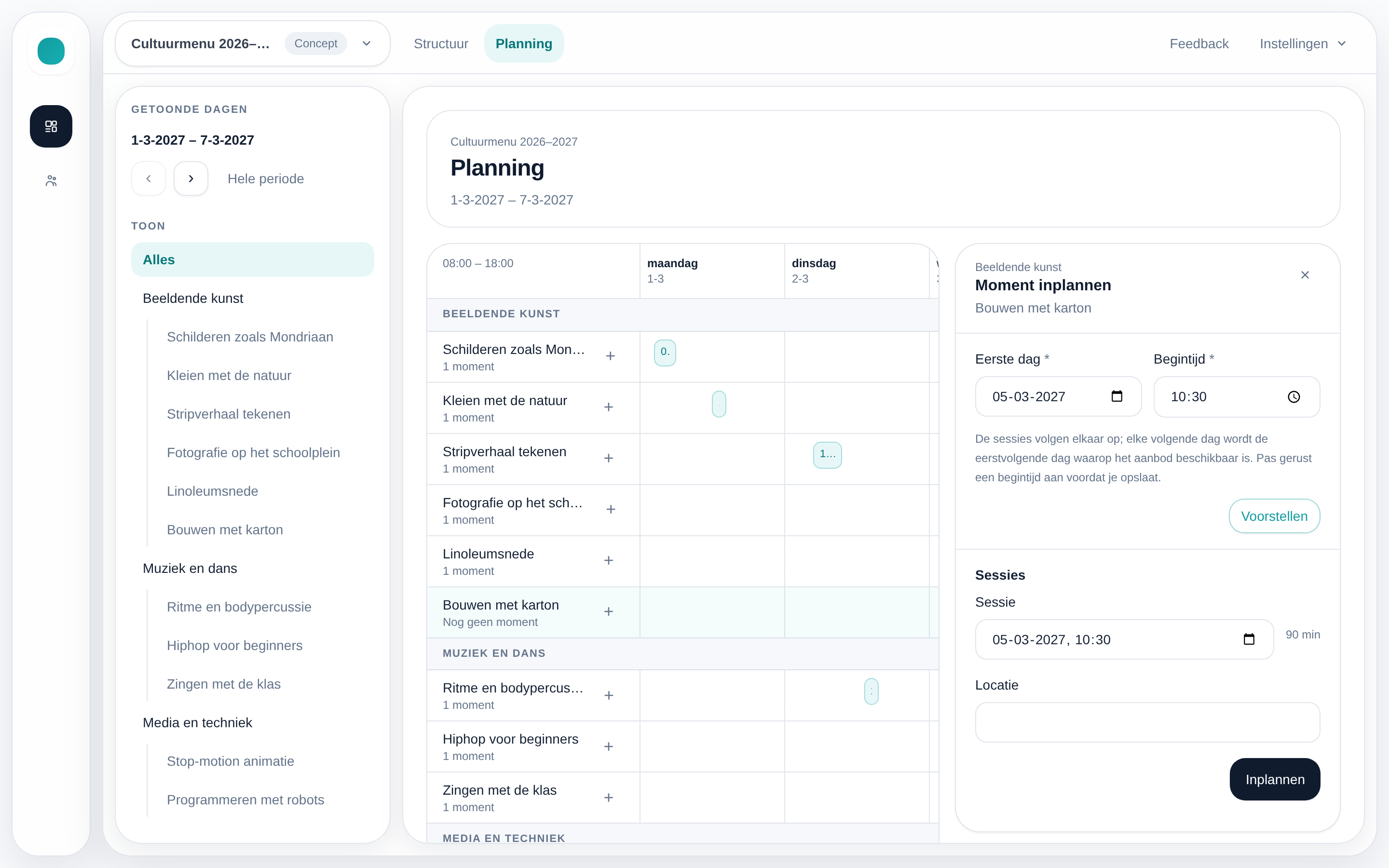Add moment for Schilderen zoals Mondriaan row
Image resolution: width=1389 pixels, height=868 pixels.
[610, 356]
